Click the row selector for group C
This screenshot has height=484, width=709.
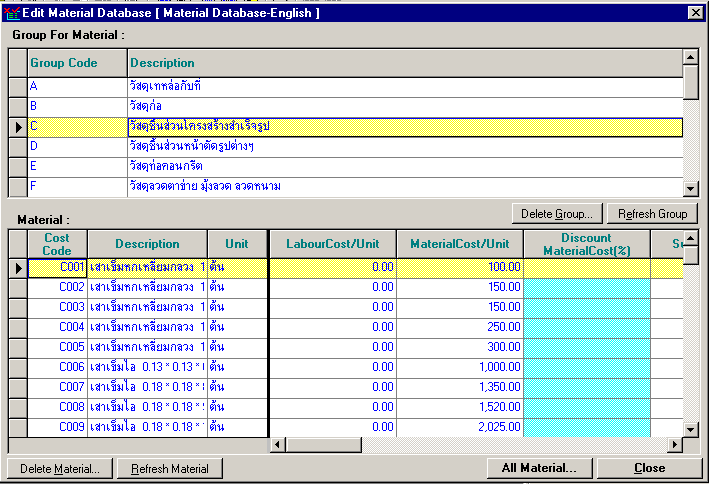click(18, 127)
